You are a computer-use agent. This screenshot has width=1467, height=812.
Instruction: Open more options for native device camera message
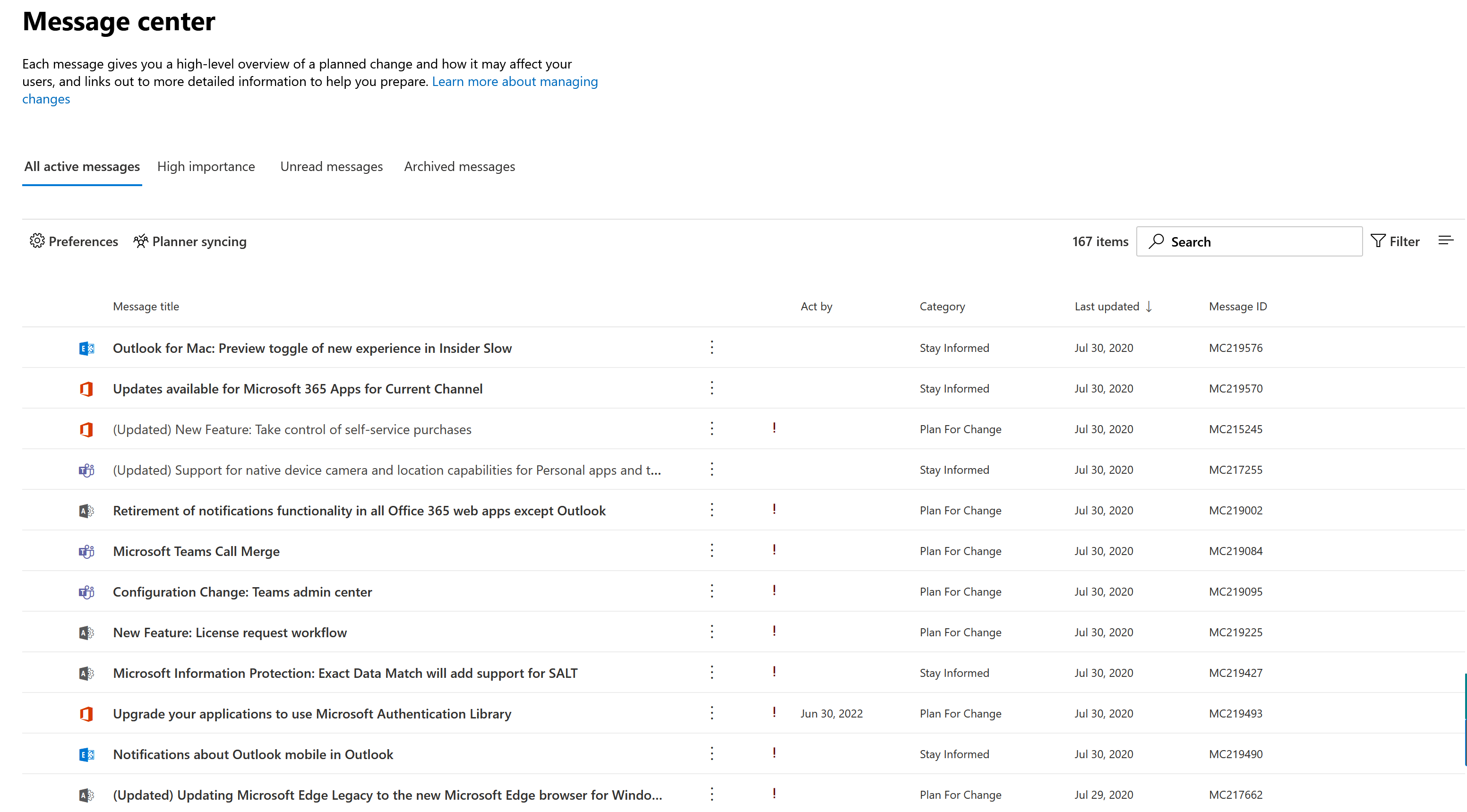(712, 469)
